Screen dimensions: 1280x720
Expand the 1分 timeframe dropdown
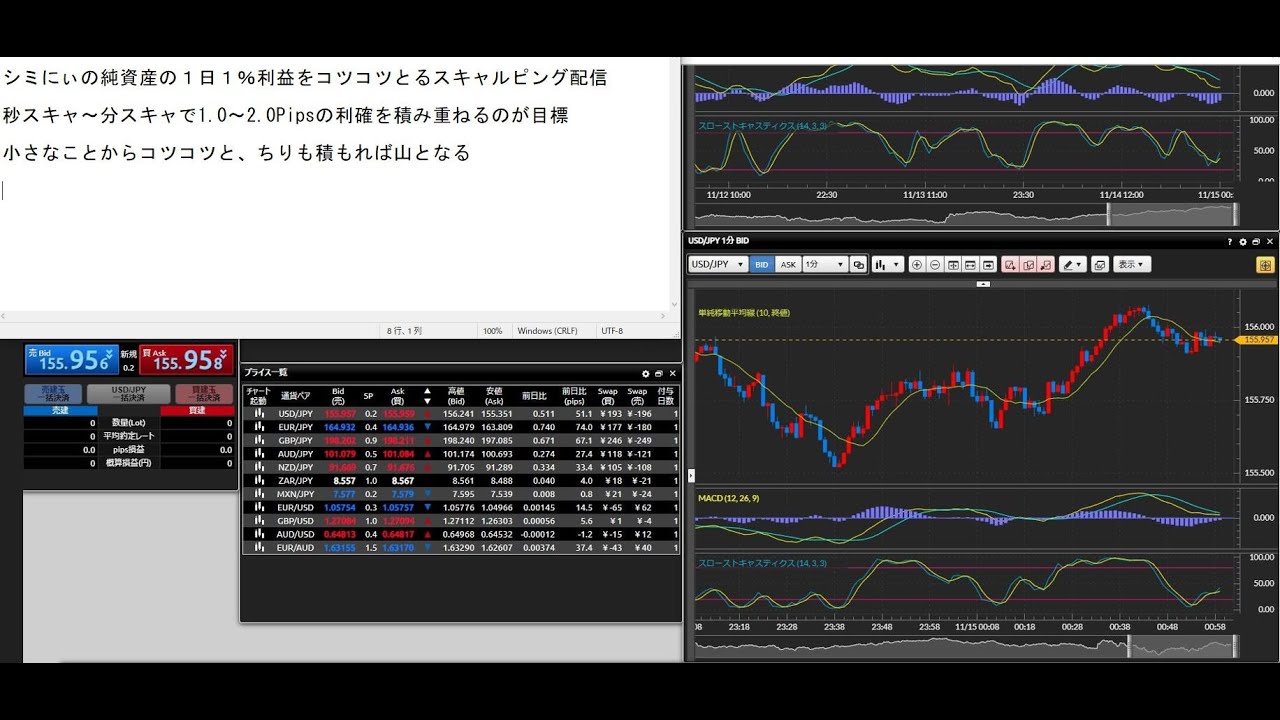[825, 265]
